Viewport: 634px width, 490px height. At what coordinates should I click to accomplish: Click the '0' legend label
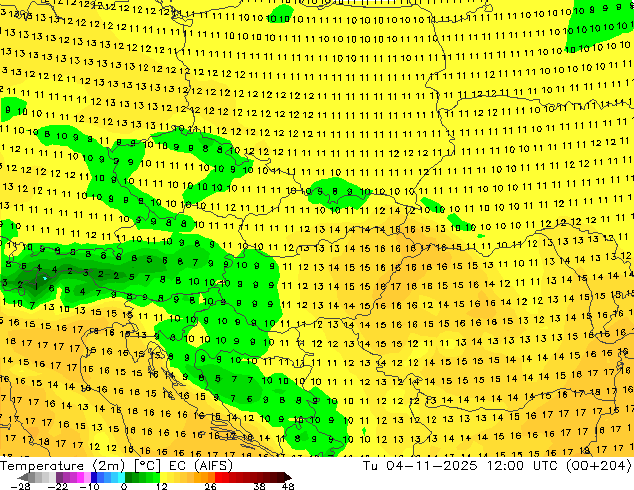(124, 486)
